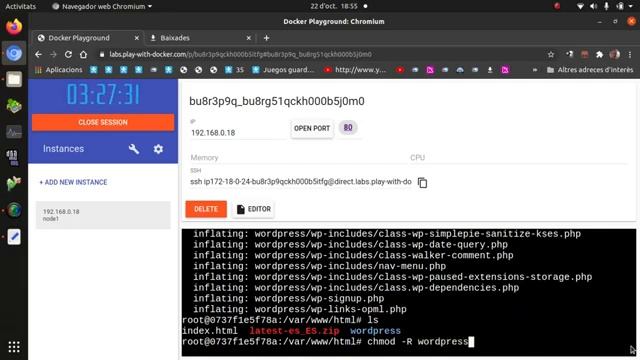Open the text editor dock icon
Screen dimensions: 640x360
(x=14, y=237)
